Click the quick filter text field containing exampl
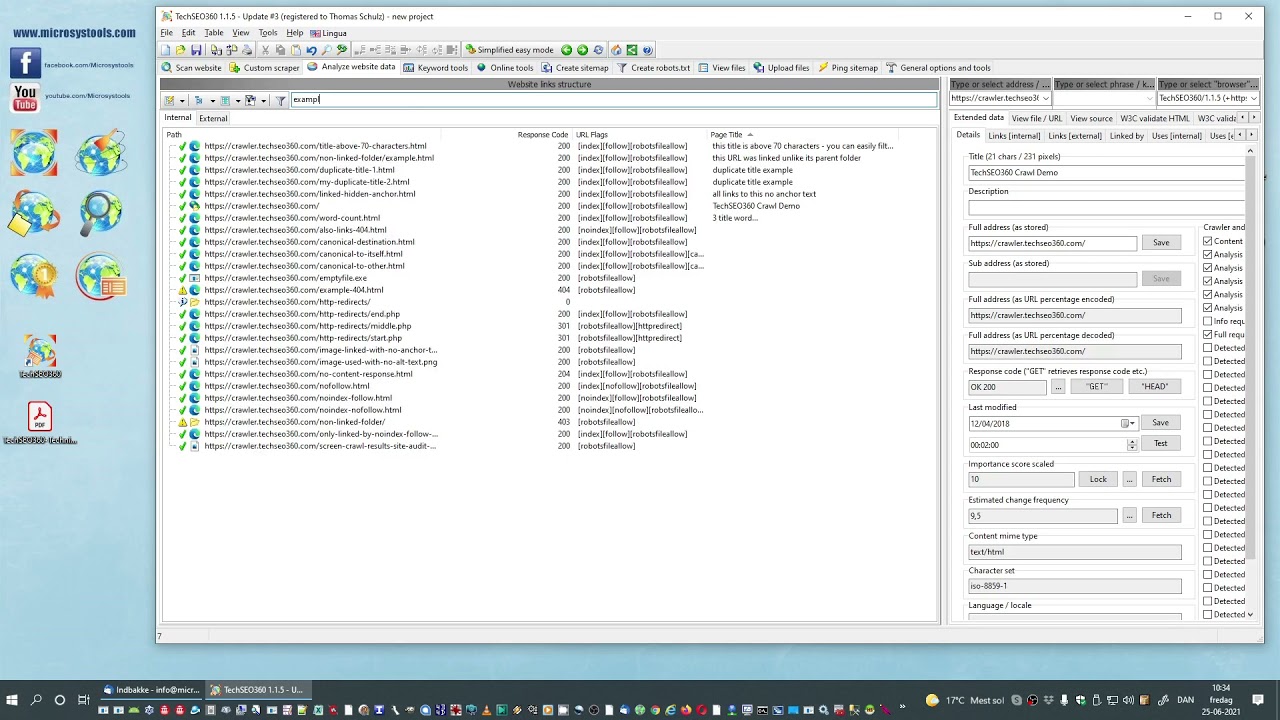The image size is (1280, 720). [612, 100]
